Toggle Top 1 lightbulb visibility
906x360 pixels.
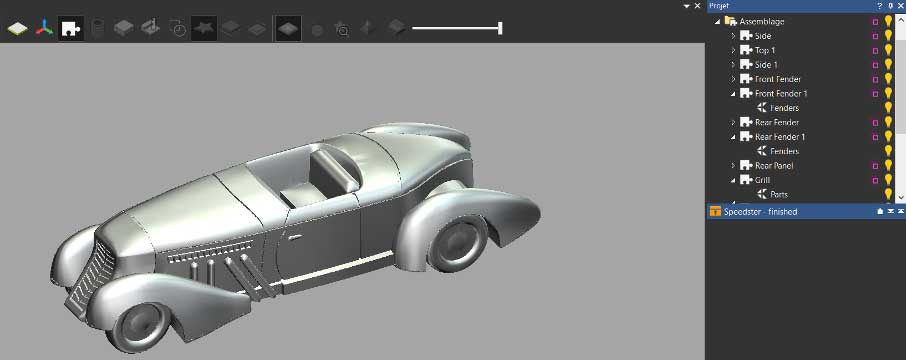888,50
